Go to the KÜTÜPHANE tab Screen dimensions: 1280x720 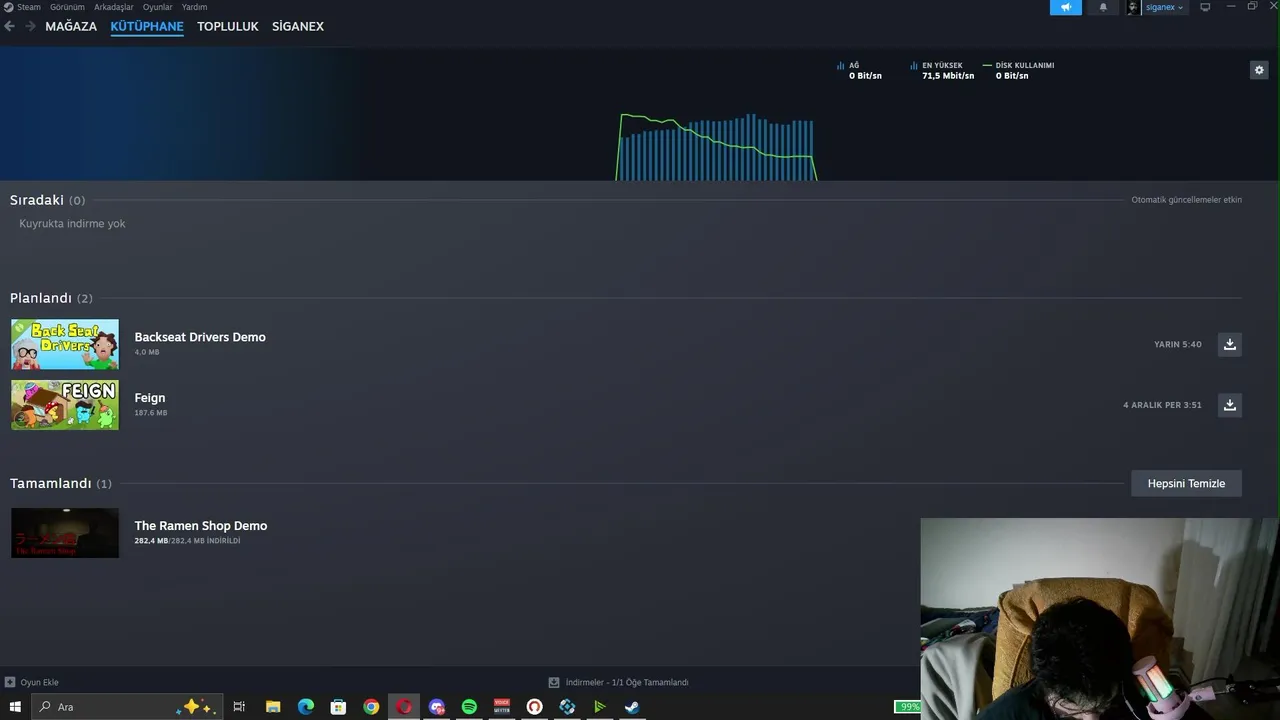tap(147, 26)
